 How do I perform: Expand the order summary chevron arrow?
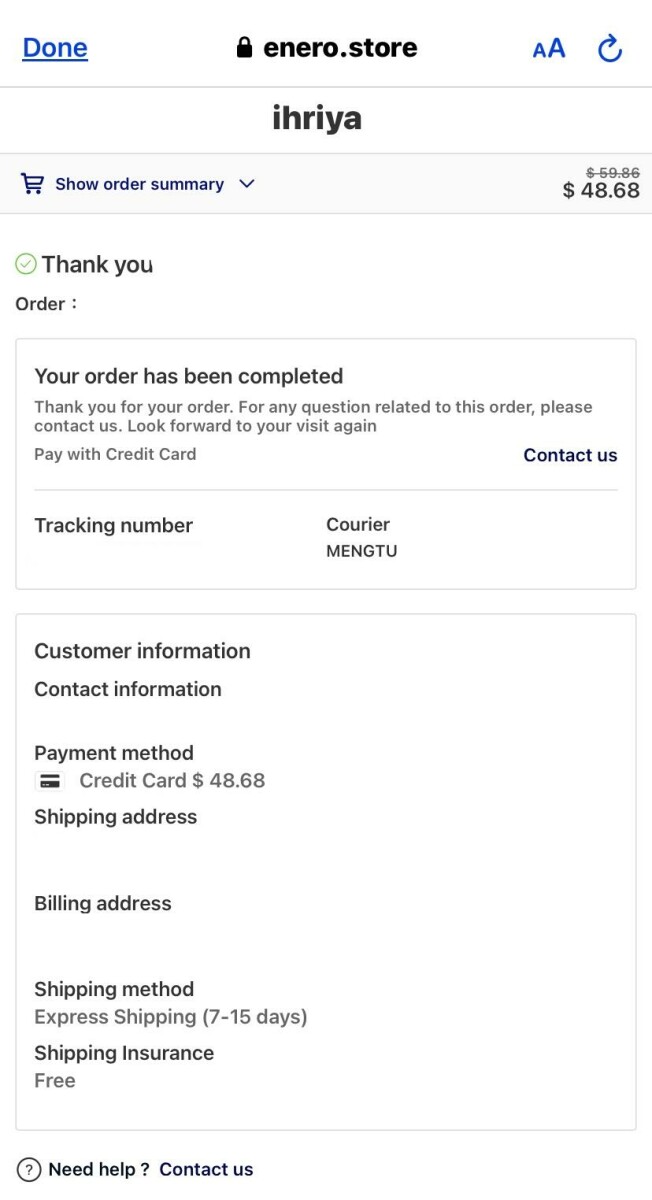[247, 184]
